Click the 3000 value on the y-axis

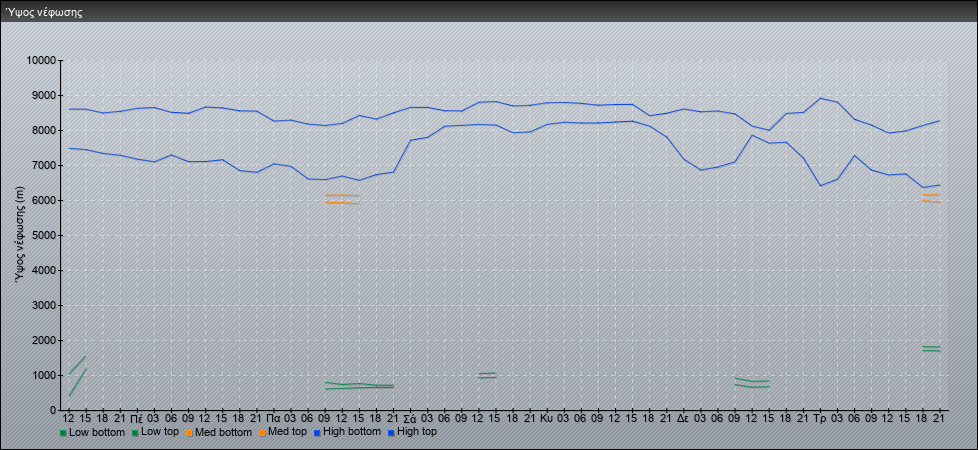pos(43,305)
